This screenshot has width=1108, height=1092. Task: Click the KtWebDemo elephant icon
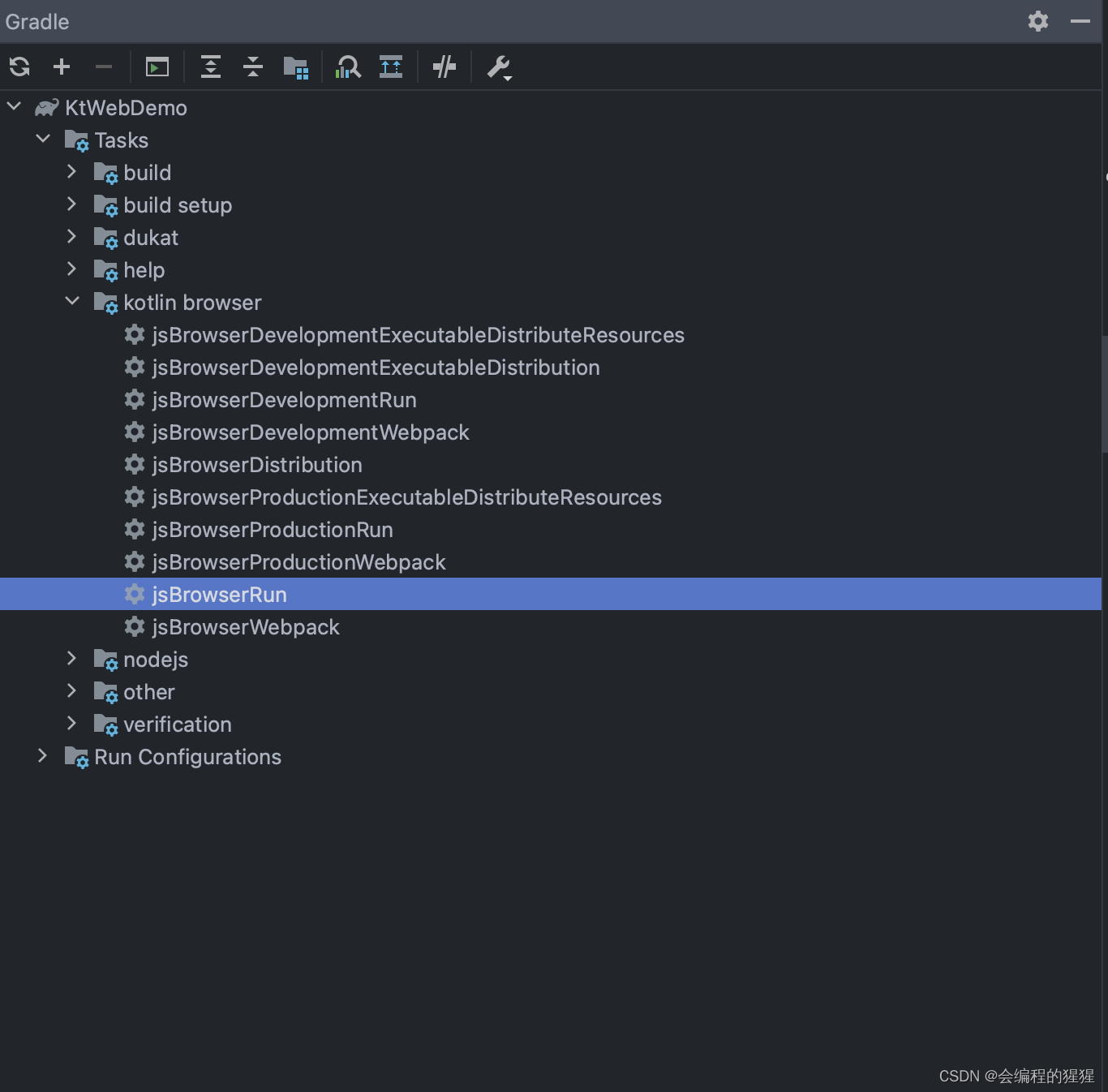click(x=47, y=107)
